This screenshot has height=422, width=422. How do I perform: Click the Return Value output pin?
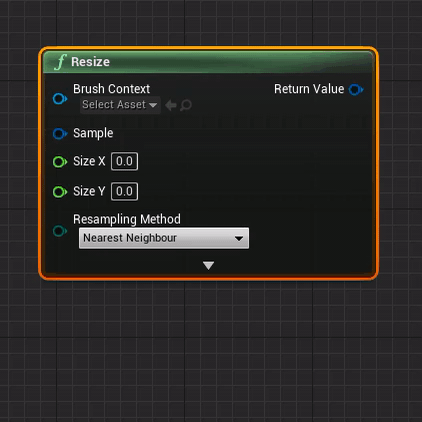[356, 90]
